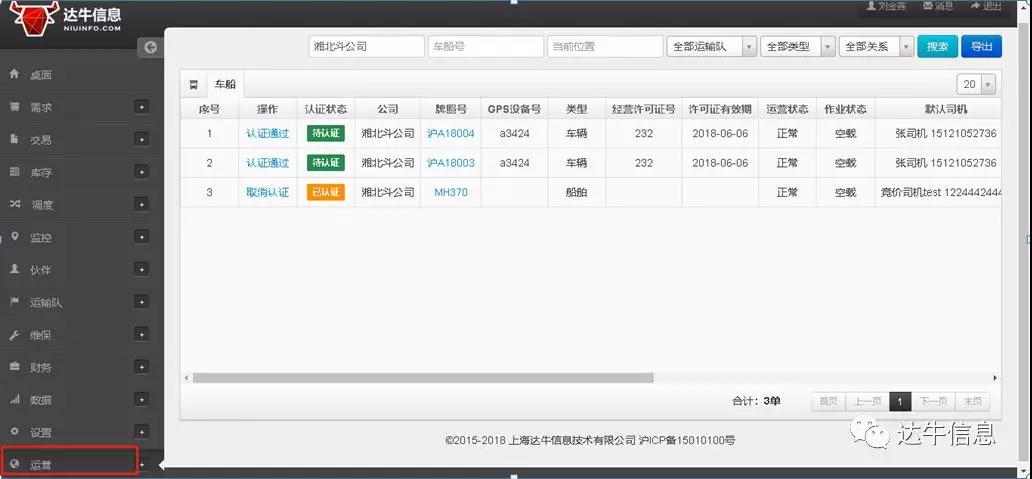Open the page size dropdown showing 20

click(977, 85)
